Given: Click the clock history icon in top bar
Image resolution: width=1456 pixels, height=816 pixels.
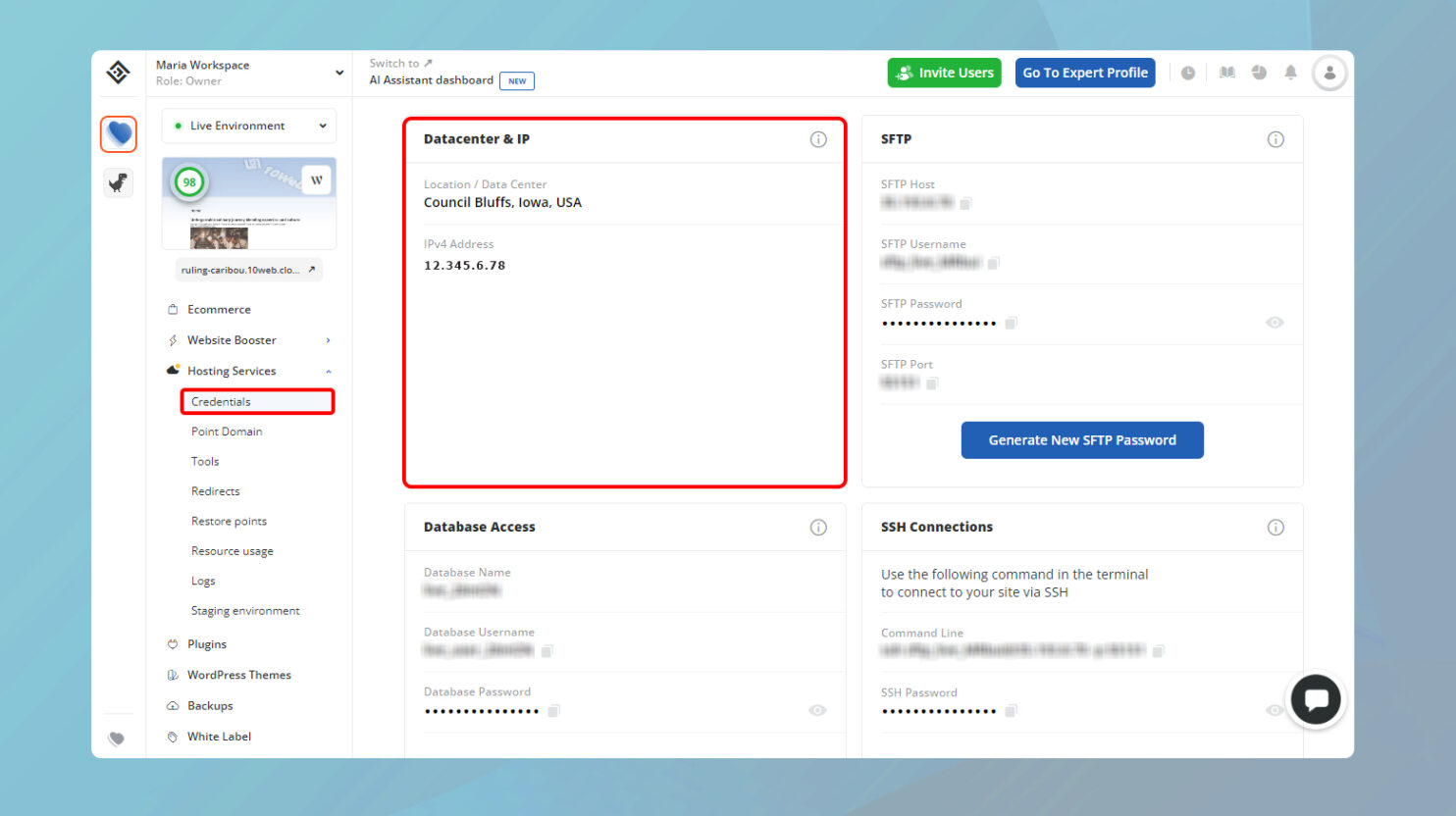Looking at the screenshot, I should (x=1188, y=72).
